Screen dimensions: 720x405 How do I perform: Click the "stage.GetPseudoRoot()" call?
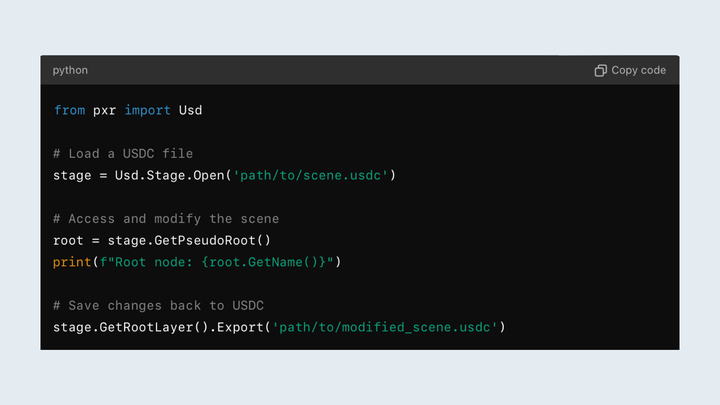(x=189, y=240)
